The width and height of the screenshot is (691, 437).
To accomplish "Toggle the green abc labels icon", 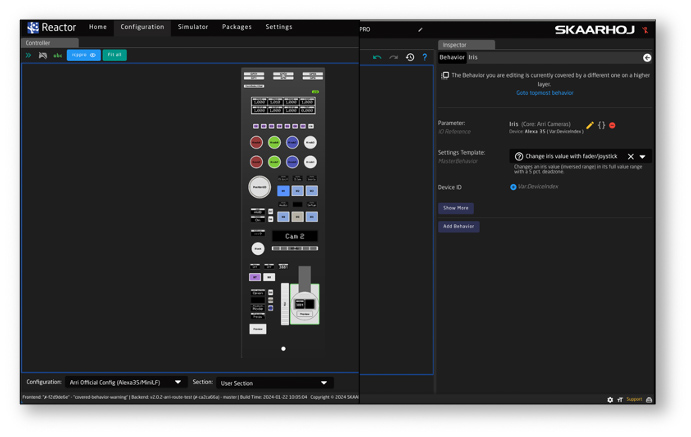I will [x=58, y=55].
